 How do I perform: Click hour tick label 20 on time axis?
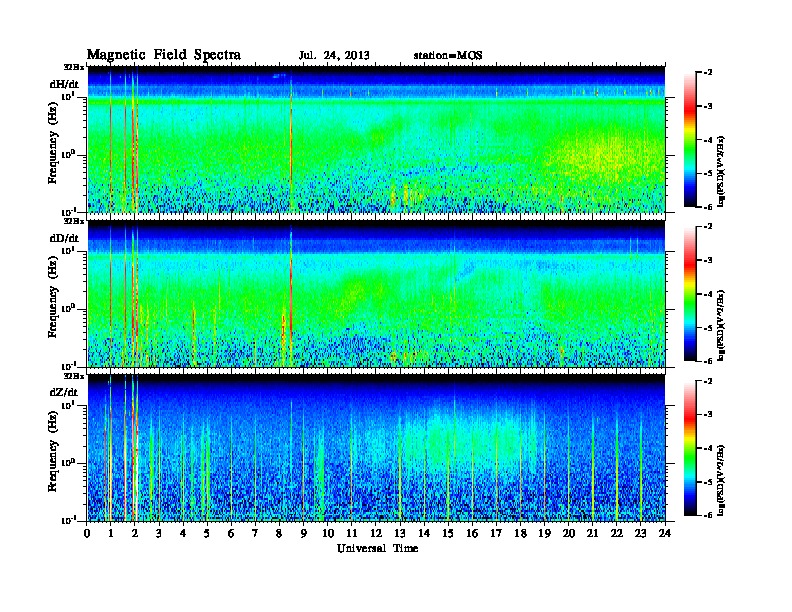569,534
